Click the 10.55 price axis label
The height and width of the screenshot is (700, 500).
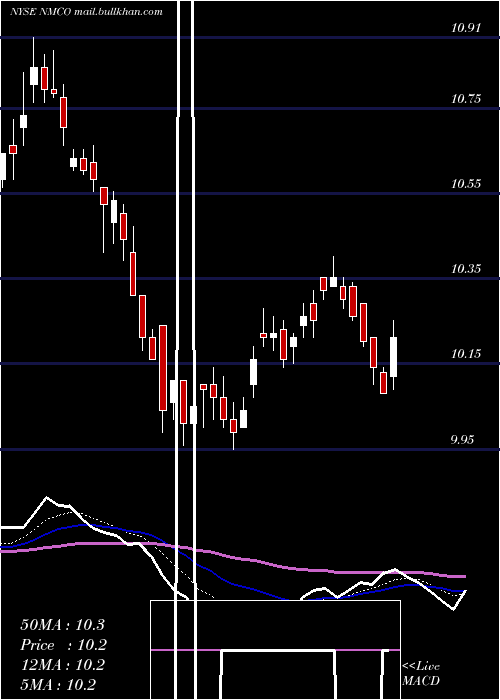[466, 183]
